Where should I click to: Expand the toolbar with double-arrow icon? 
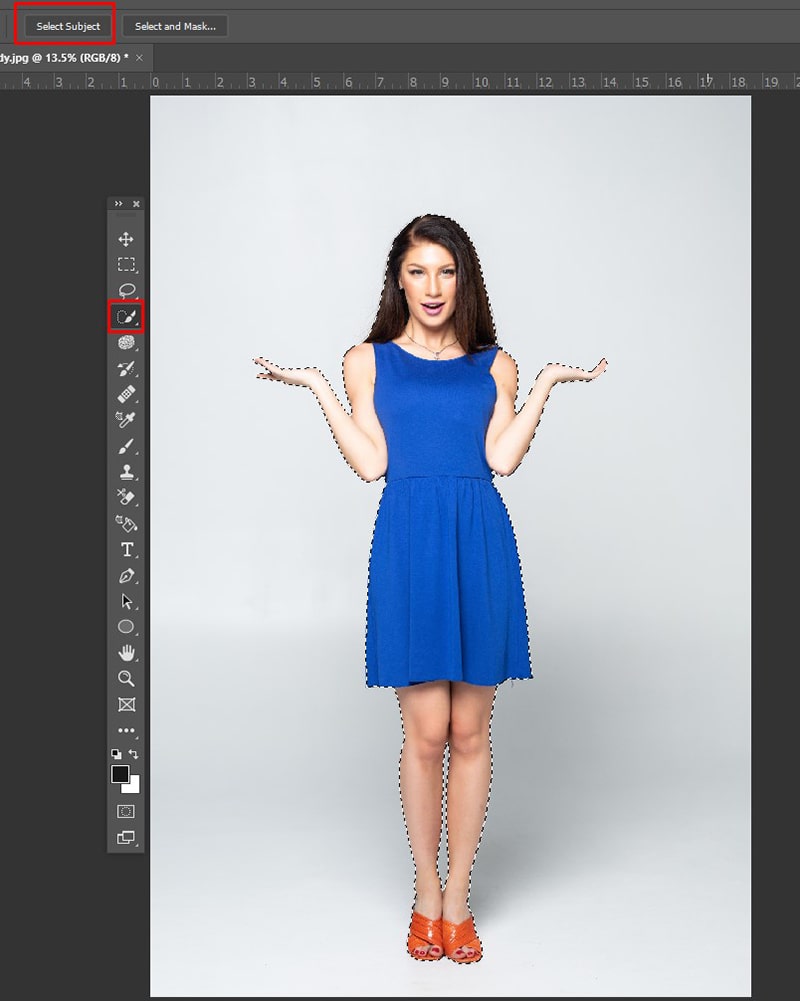118,204
